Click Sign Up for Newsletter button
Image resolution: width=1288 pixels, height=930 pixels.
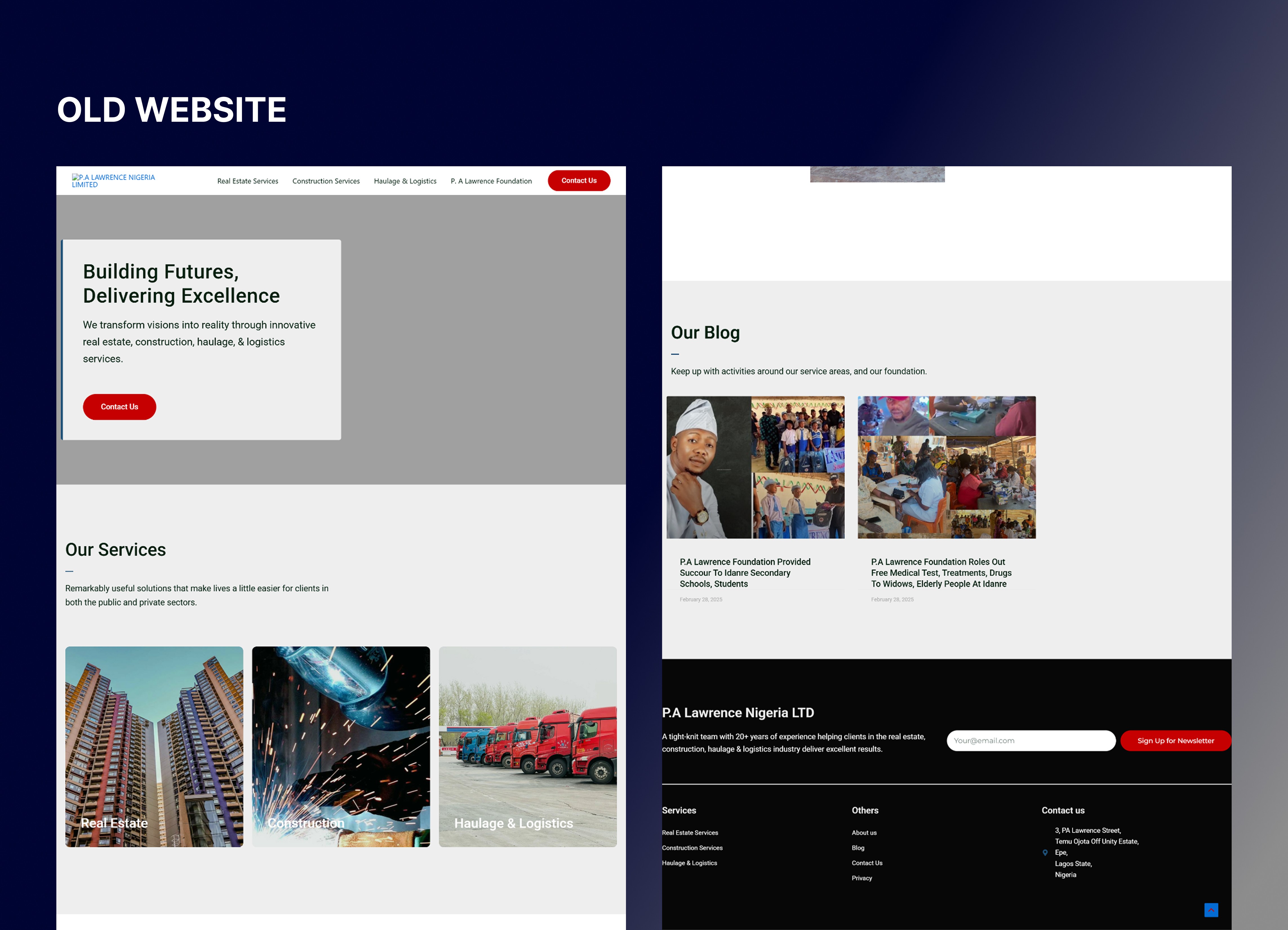[x=1175, y=741]
